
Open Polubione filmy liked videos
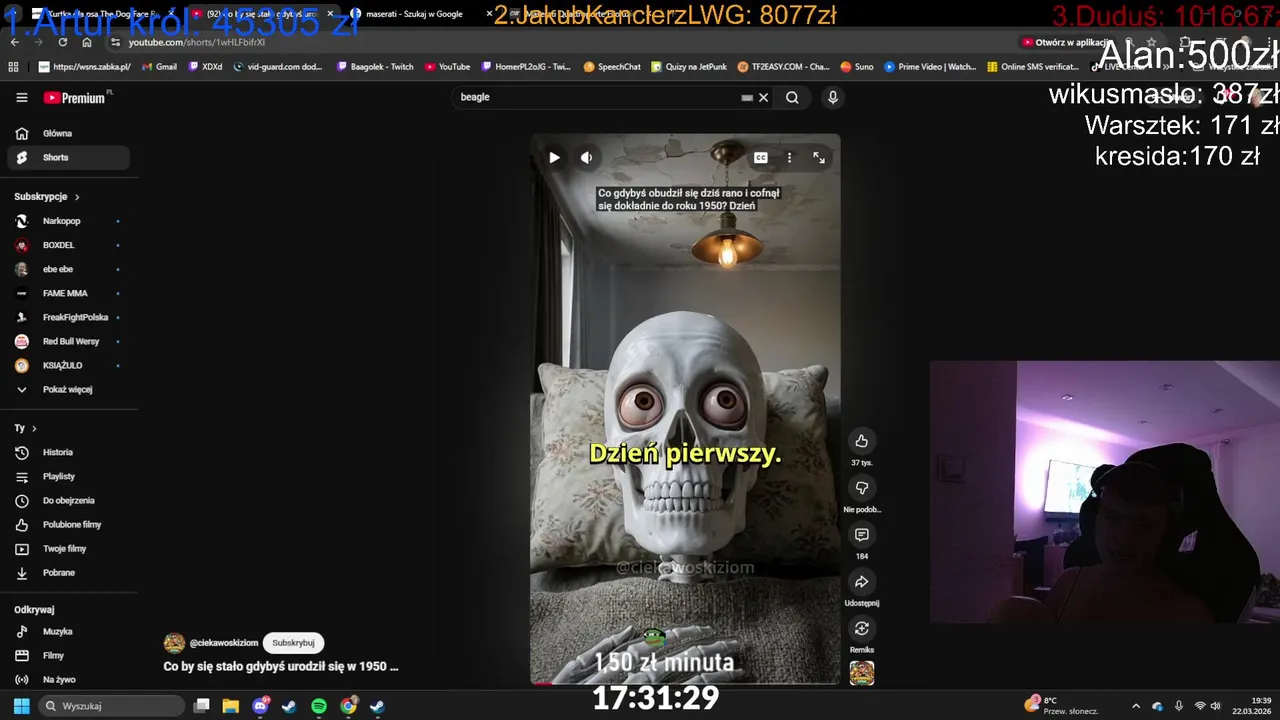(x=68, y=524)
